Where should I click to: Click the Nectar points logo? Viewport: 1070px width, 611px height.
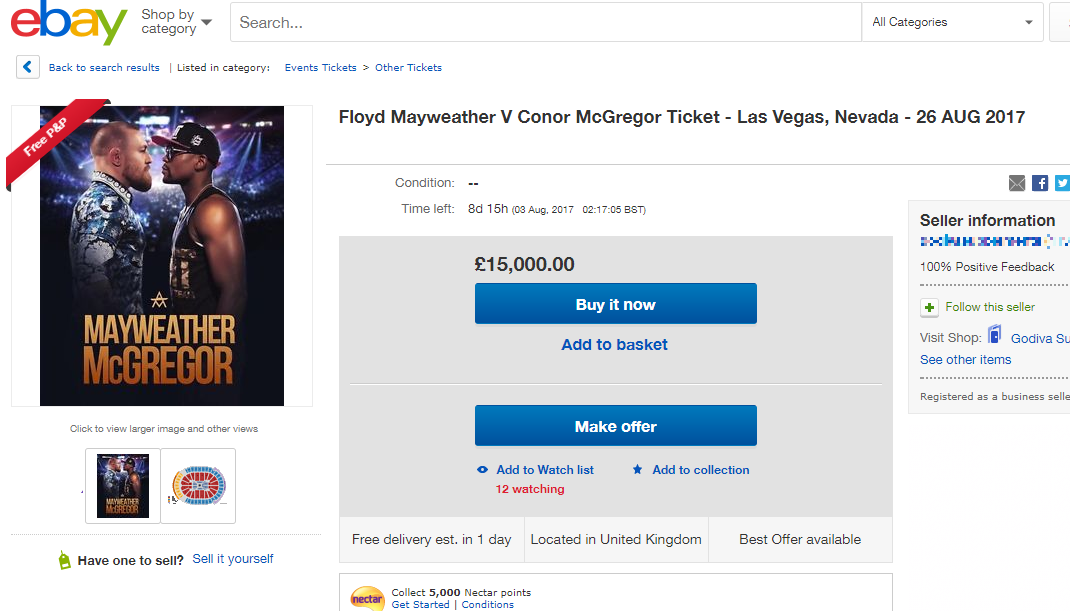(367, 598)
